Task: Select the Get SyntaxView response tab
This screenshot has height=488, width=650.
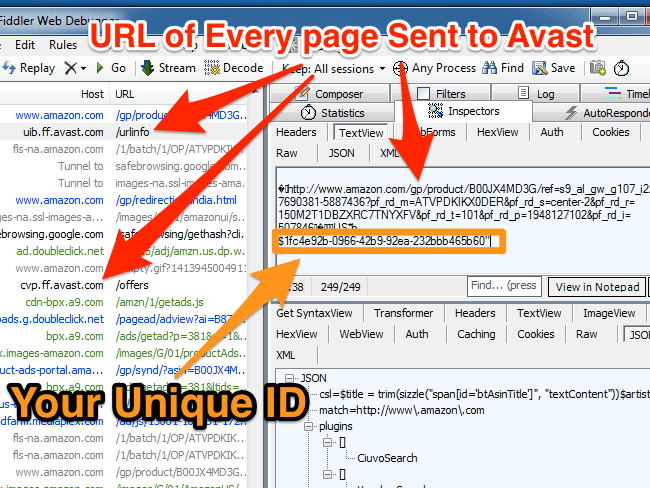Action: coord(314,313)
